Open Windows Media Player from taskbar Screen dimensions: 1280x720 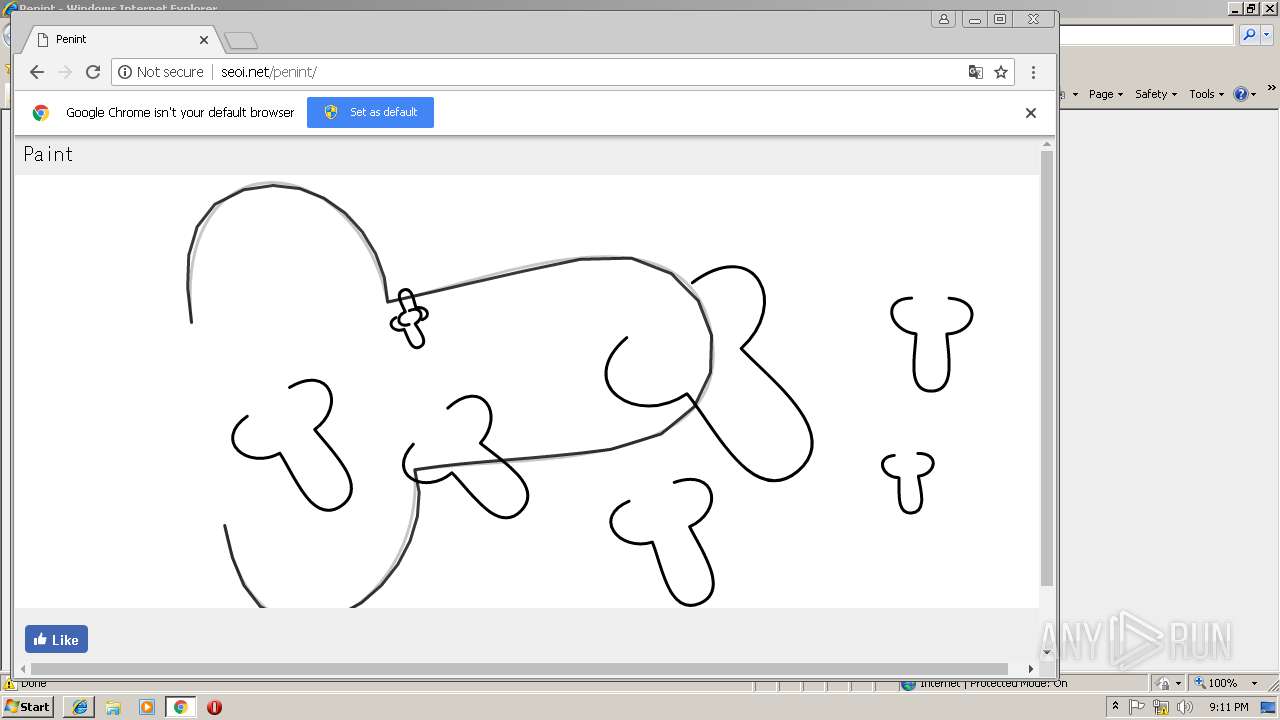pyautogui.click(x=147, y=707)
